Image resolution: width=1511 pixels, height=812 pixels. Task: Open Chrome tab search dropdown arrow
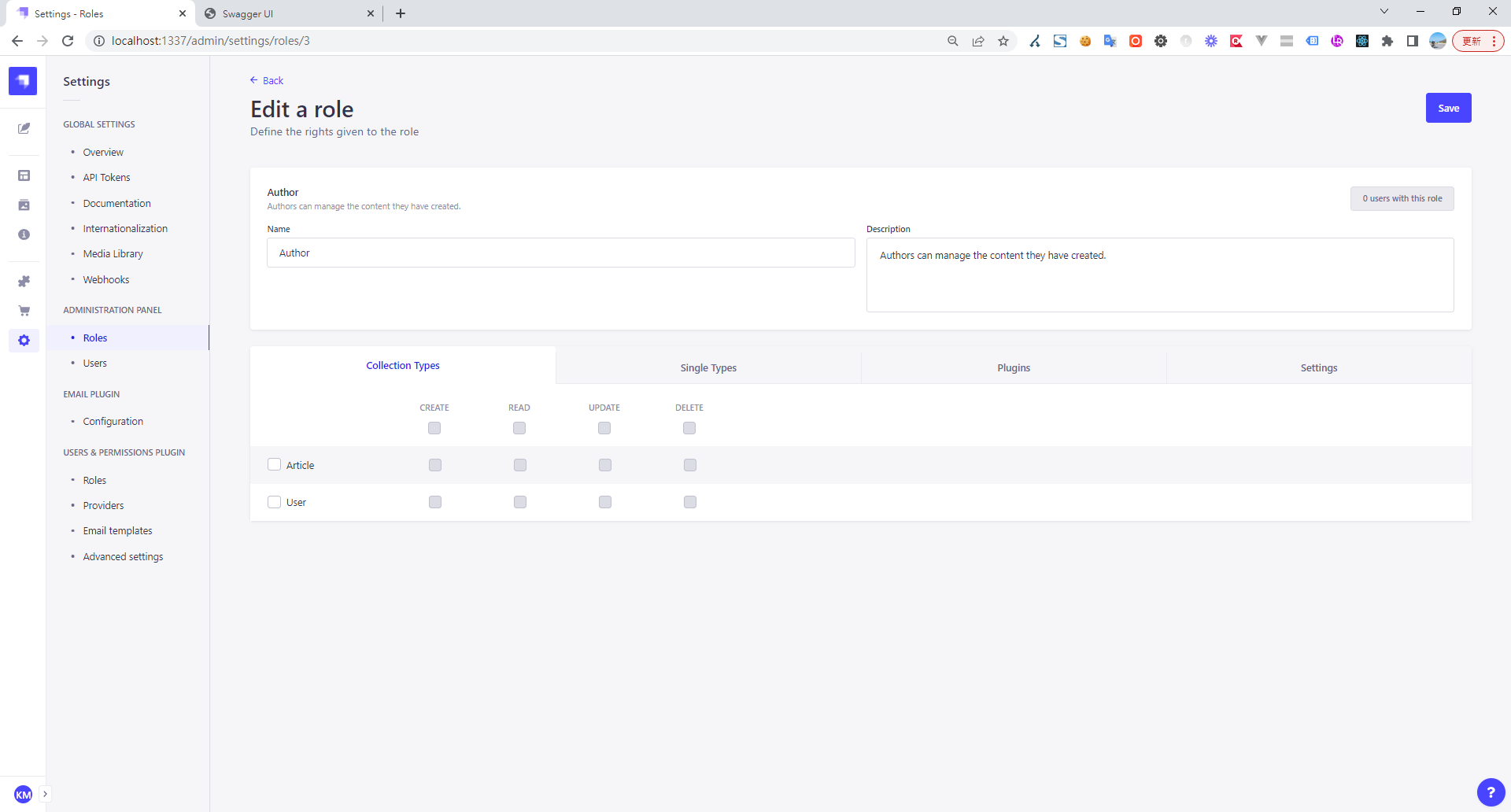click(1384, 12)
